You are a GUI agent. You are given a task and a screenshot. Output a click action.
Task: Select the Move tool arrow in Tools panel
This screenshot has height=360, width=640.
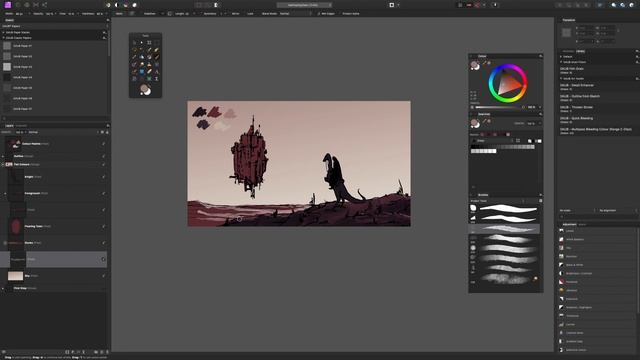click(x=142, y=42)
